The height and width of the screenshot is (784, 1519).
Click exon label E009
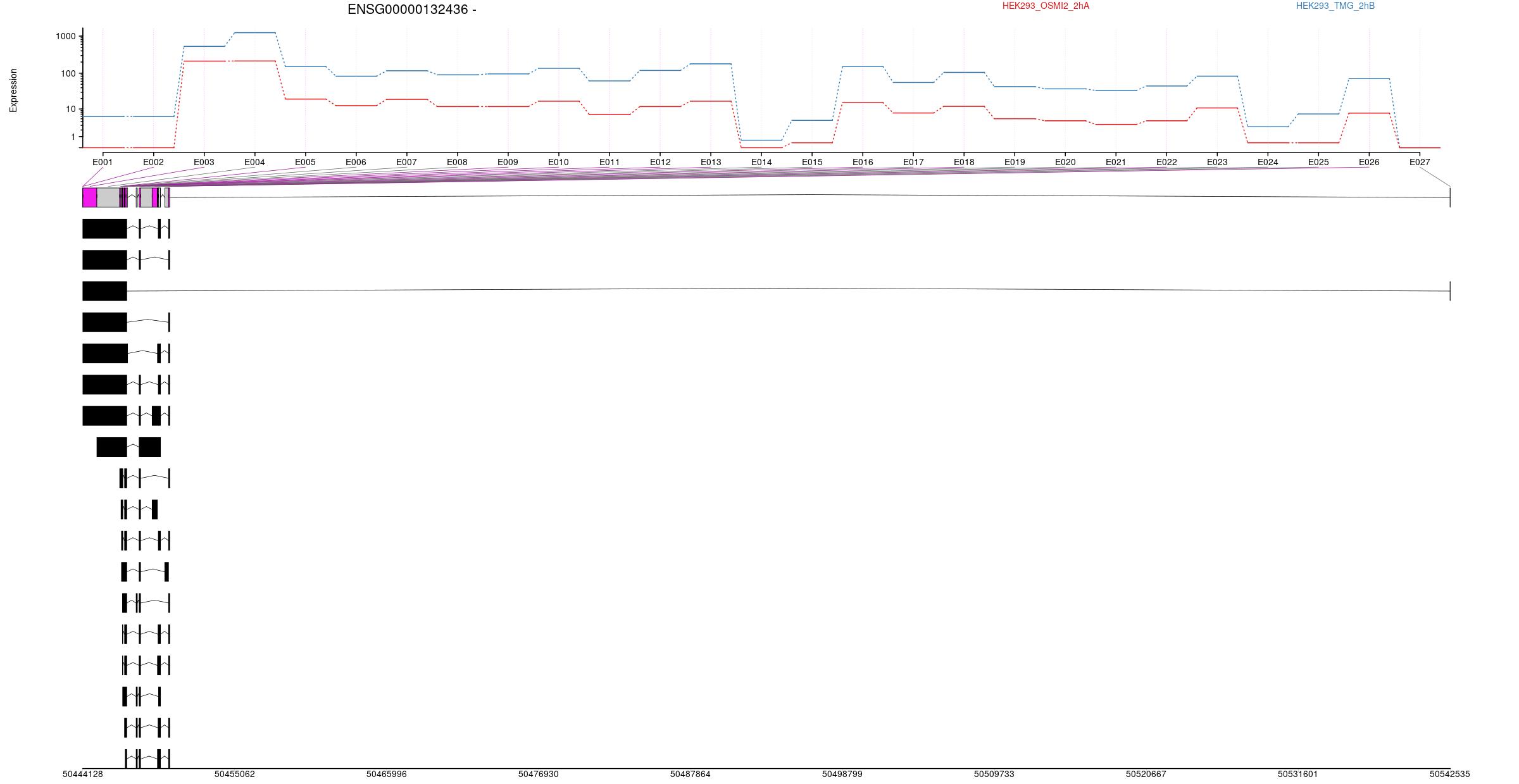tap(508, 162)
